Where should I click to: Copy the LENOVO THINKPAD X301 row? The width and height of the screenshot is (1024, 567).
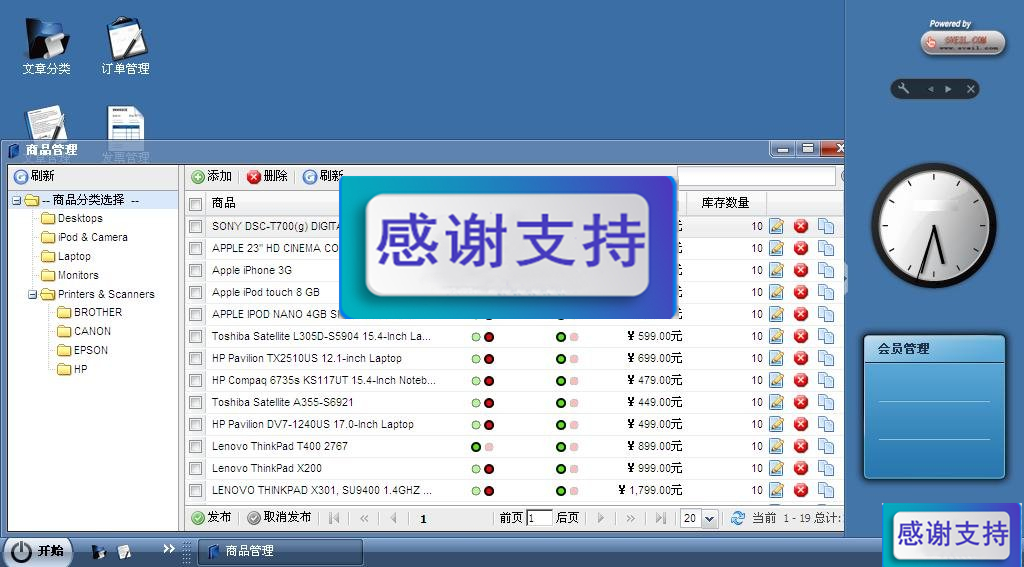(826, 490)
